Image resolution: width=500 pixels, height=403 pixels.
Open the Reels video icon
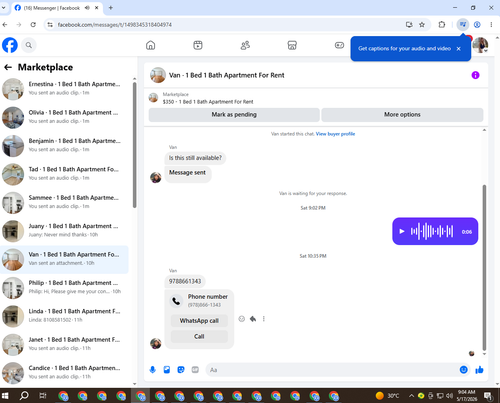click(198, 45)
